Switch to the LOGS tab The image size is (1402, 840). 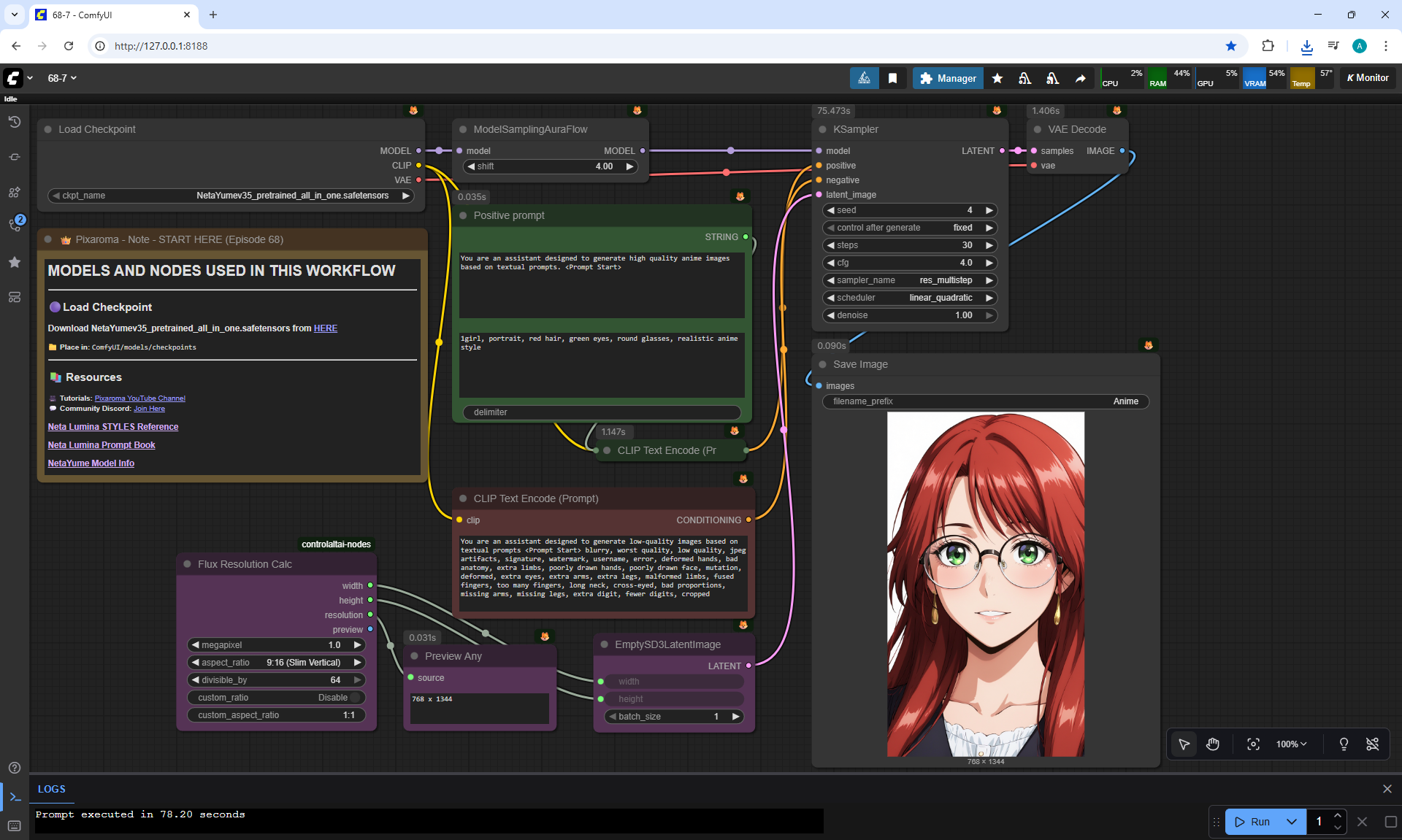(51, 789)
